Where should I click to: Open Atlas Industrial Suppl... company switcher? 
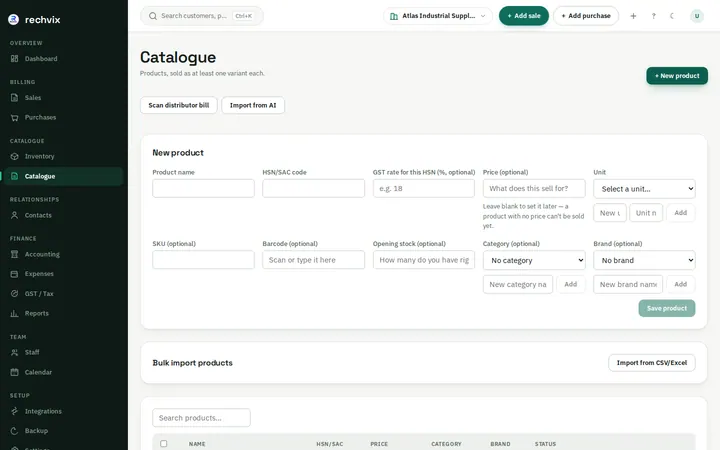click(438, 16)
